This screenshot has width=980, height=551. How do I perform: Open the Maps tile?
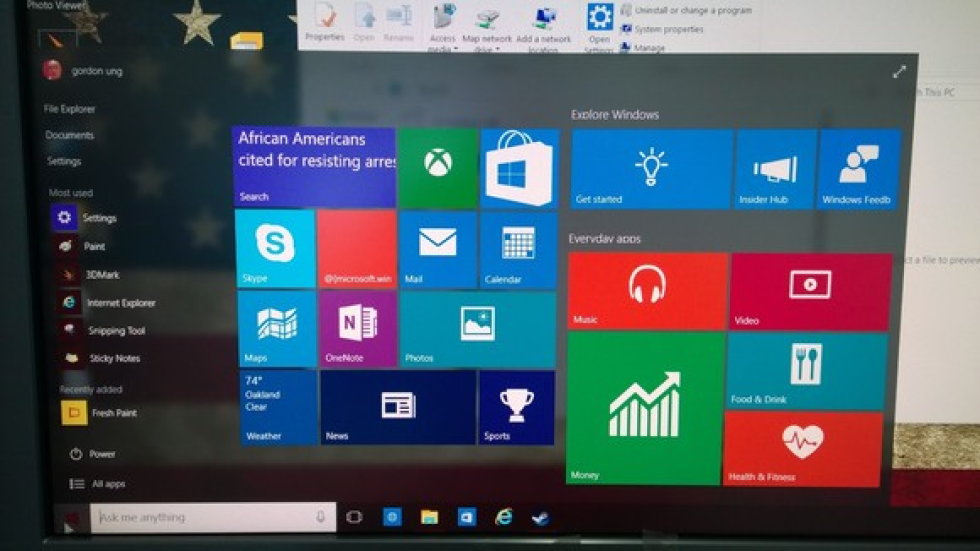tap(278, 329)
